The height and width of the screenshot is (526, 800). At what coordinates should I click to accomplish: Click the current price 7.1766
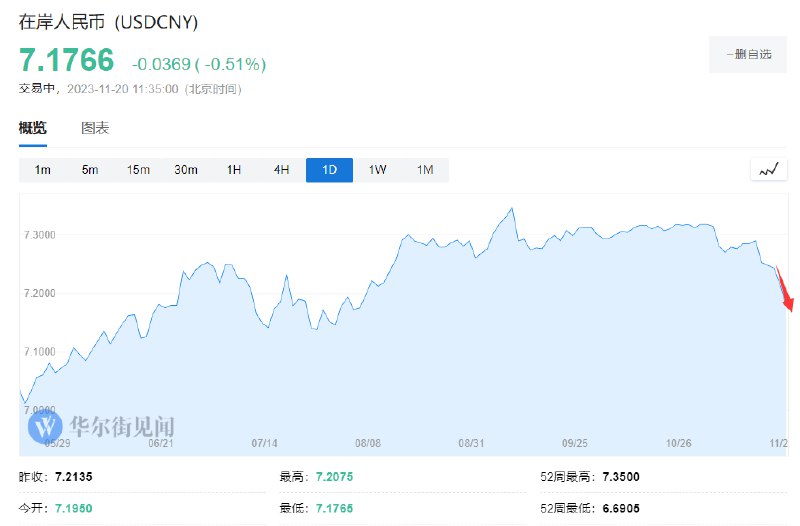pos(67,61)
